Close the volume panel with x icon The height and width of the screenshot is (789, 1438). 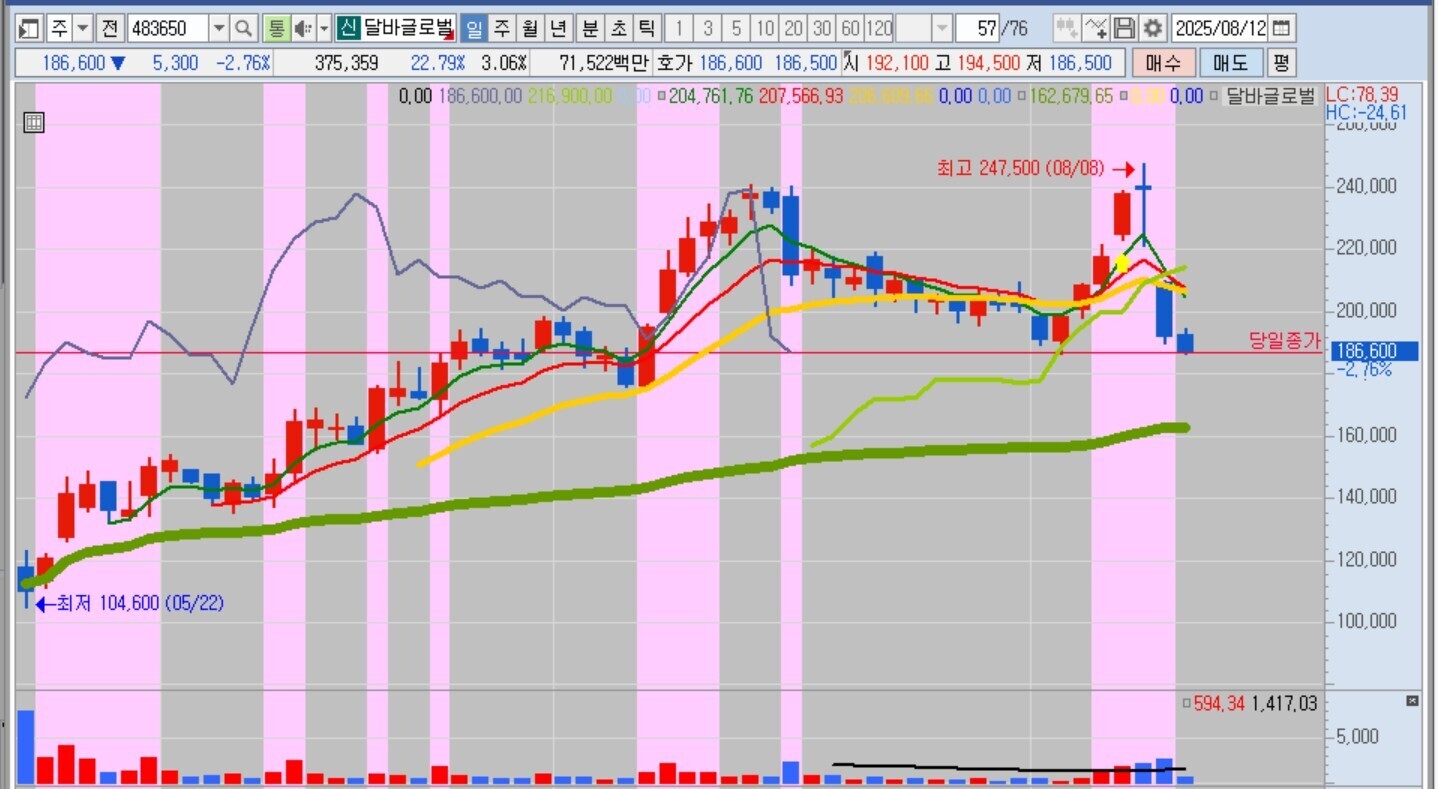[x=1412, y=702]
